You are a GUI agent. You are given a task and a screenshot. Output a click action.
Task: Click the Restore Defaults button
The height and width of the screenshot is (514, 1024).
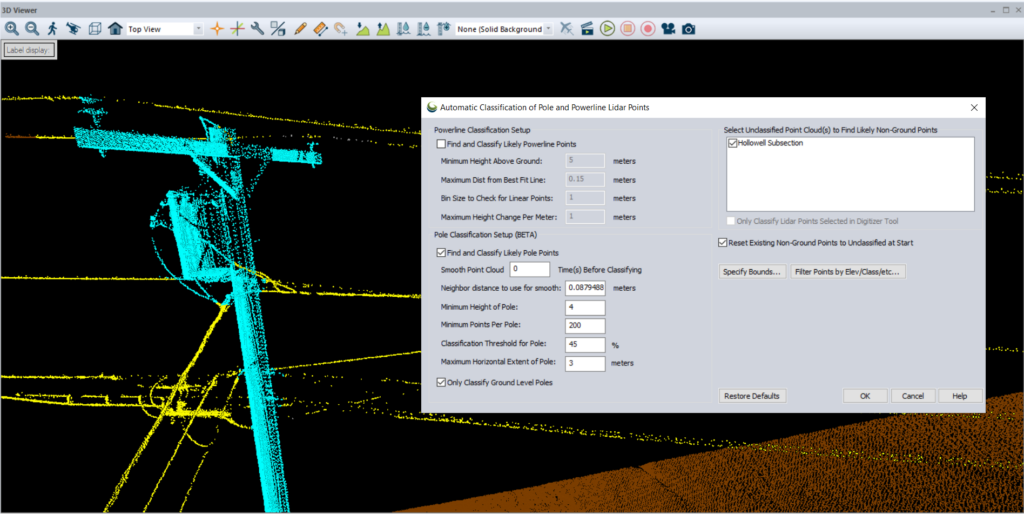point(752,396)
